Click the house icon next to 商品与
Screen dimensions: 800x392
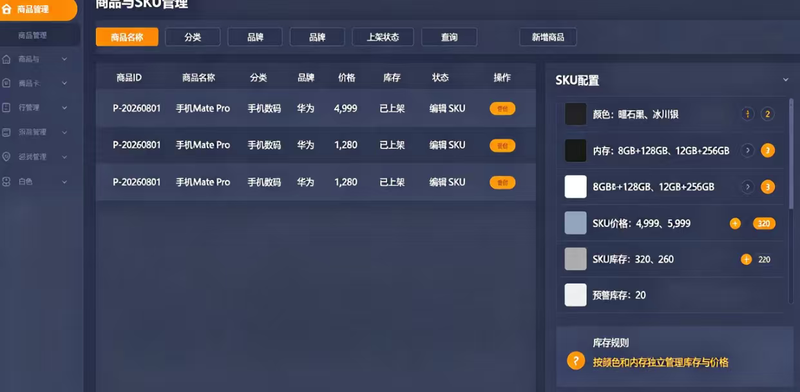coord(6,59)
